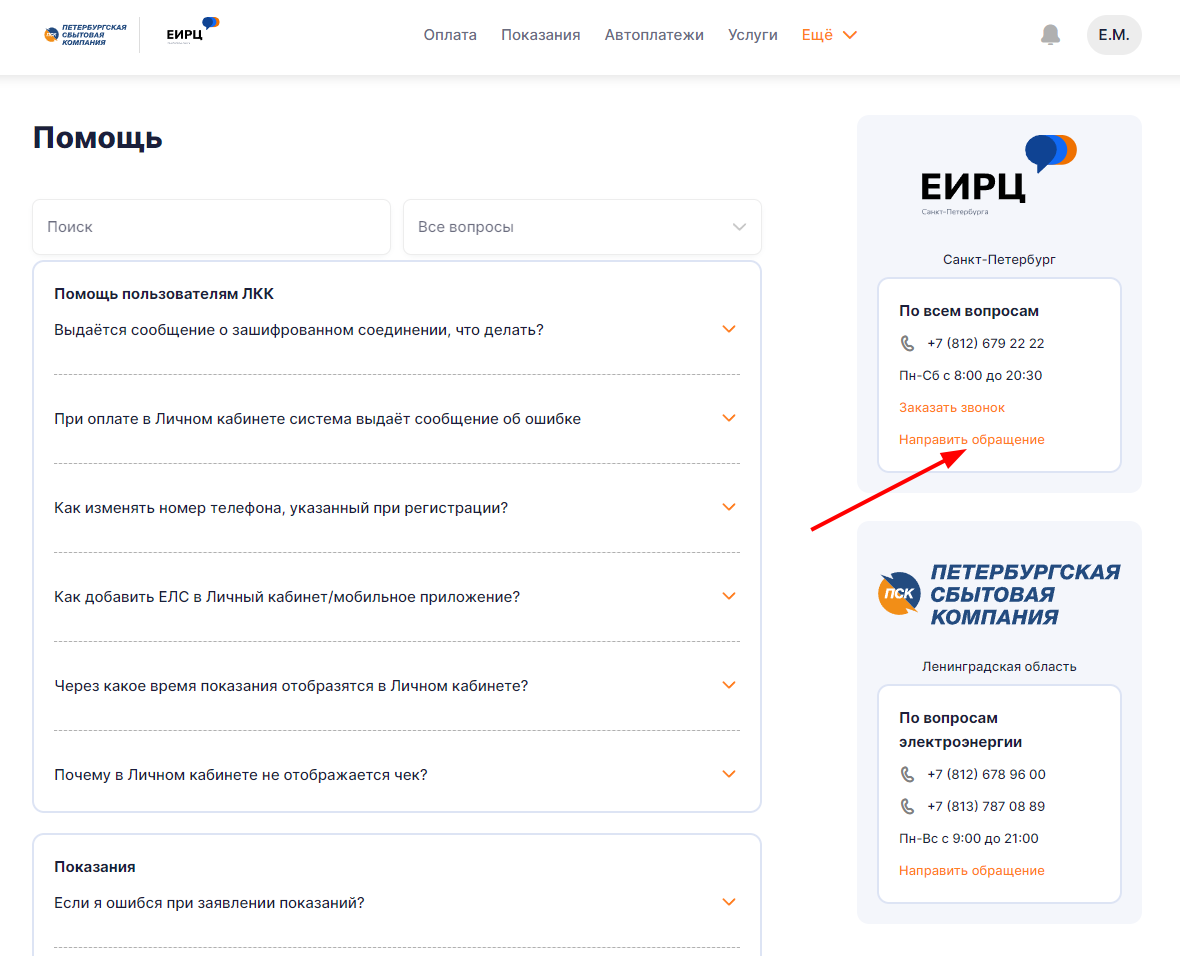Click the large ЕИРЦ Санкт-Петербурга sidebar logo

tap(998, 175)
